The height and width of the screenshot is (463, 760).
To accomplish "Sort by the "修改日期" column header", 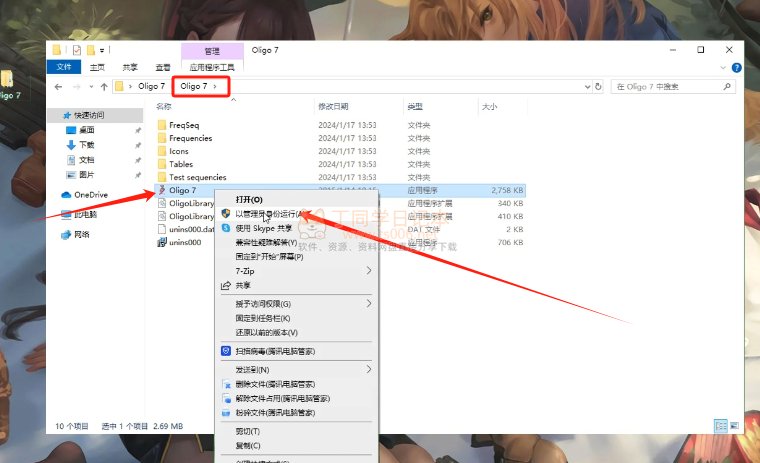I will coord(333,107).
